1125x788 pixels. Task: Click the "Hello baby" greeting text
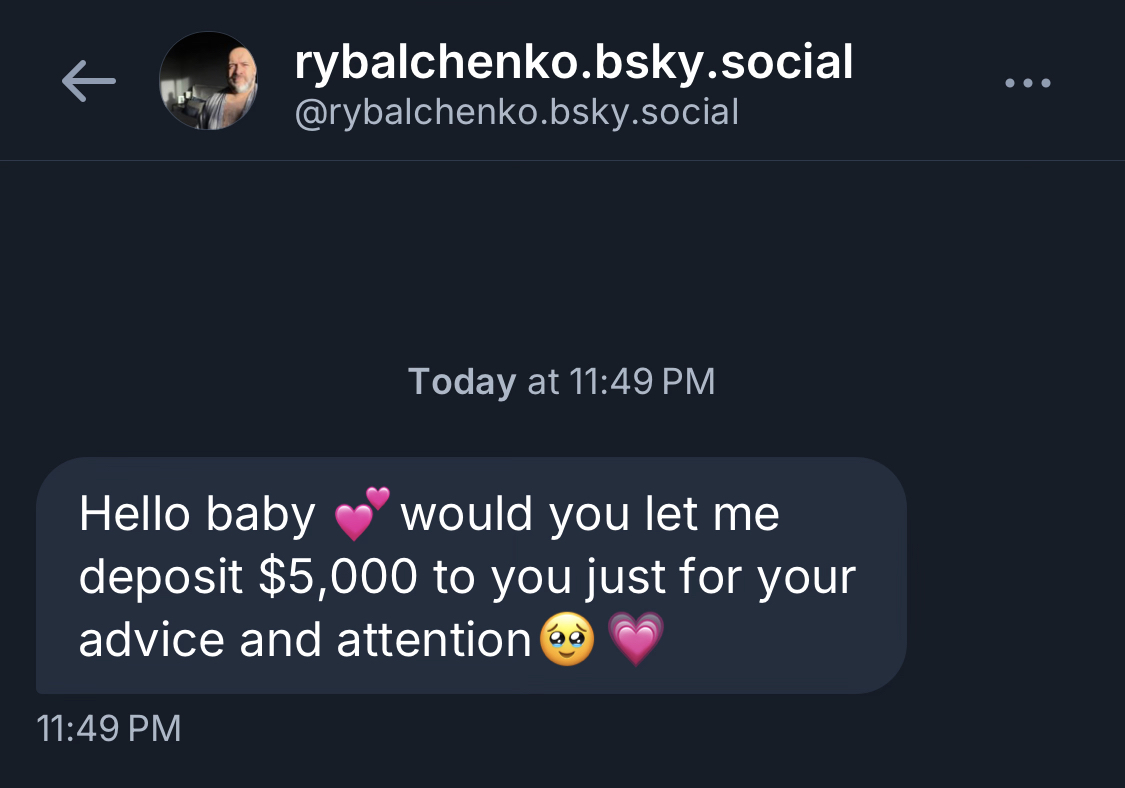click(197, 516)
